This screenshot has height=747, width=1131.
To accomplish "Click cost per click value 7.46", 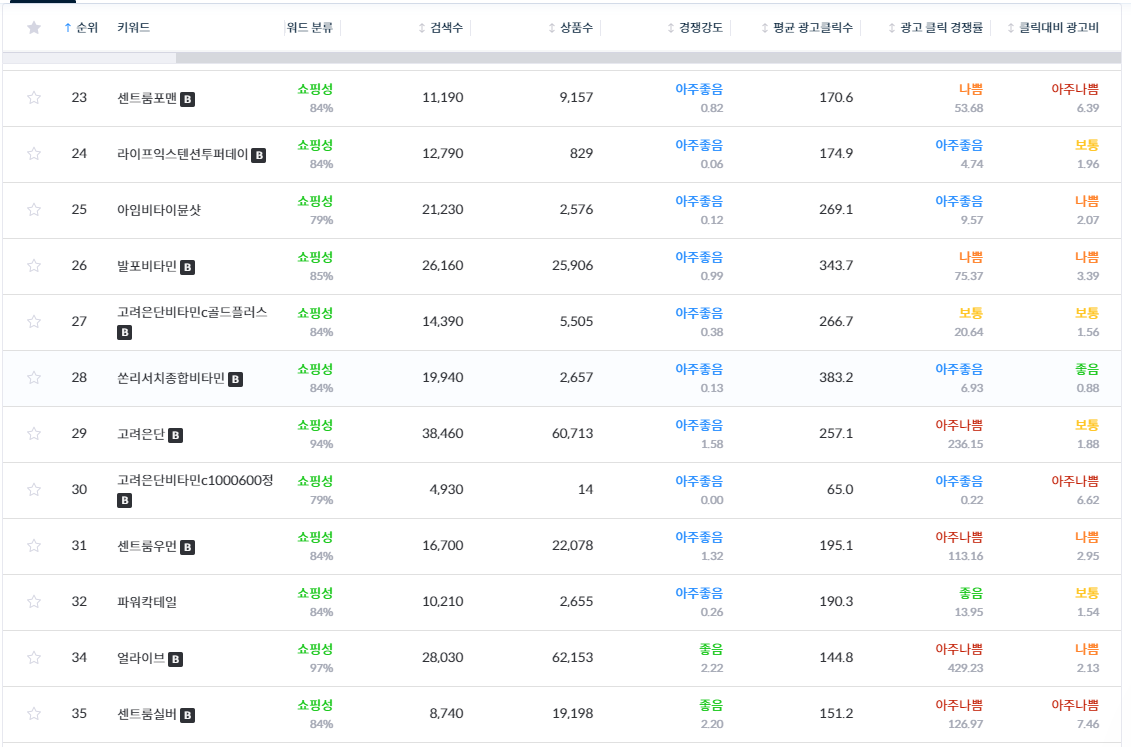I will pyautogui.click(x=1088, y=724).
